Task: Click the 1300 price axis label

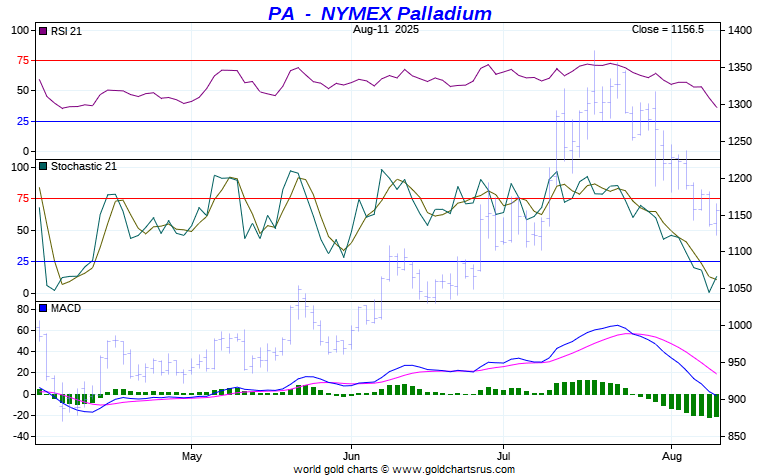Action: (740, 104)
